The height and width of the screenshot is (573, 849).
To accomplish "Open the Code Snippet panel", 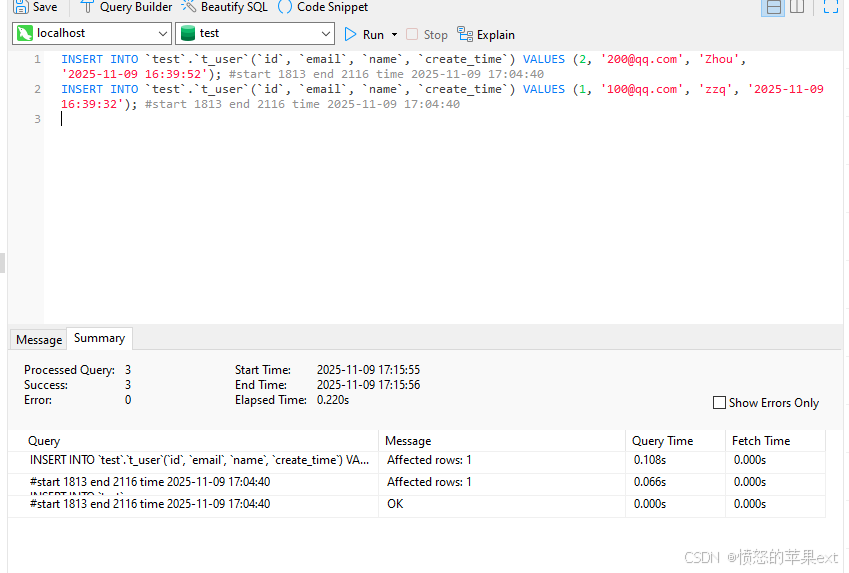I will [323, 7].
